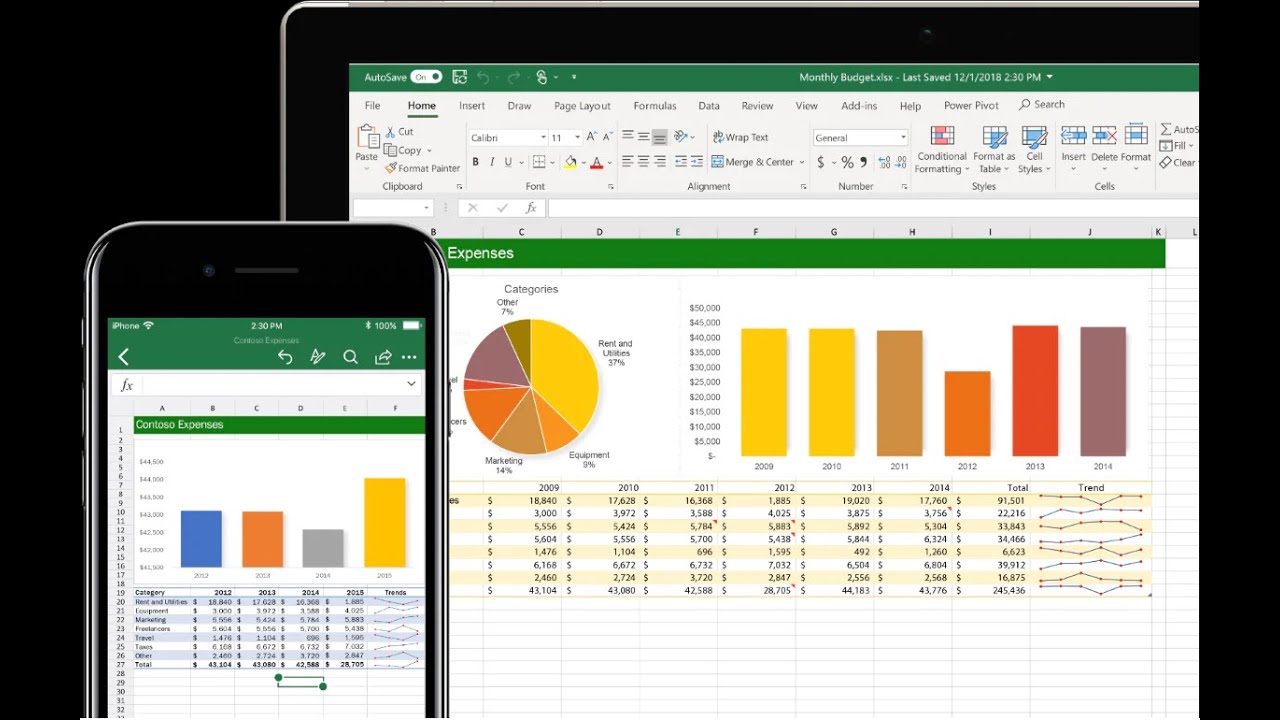Click the Clear button in the Editing group

pyautogui.click(x=1178, y=163)
